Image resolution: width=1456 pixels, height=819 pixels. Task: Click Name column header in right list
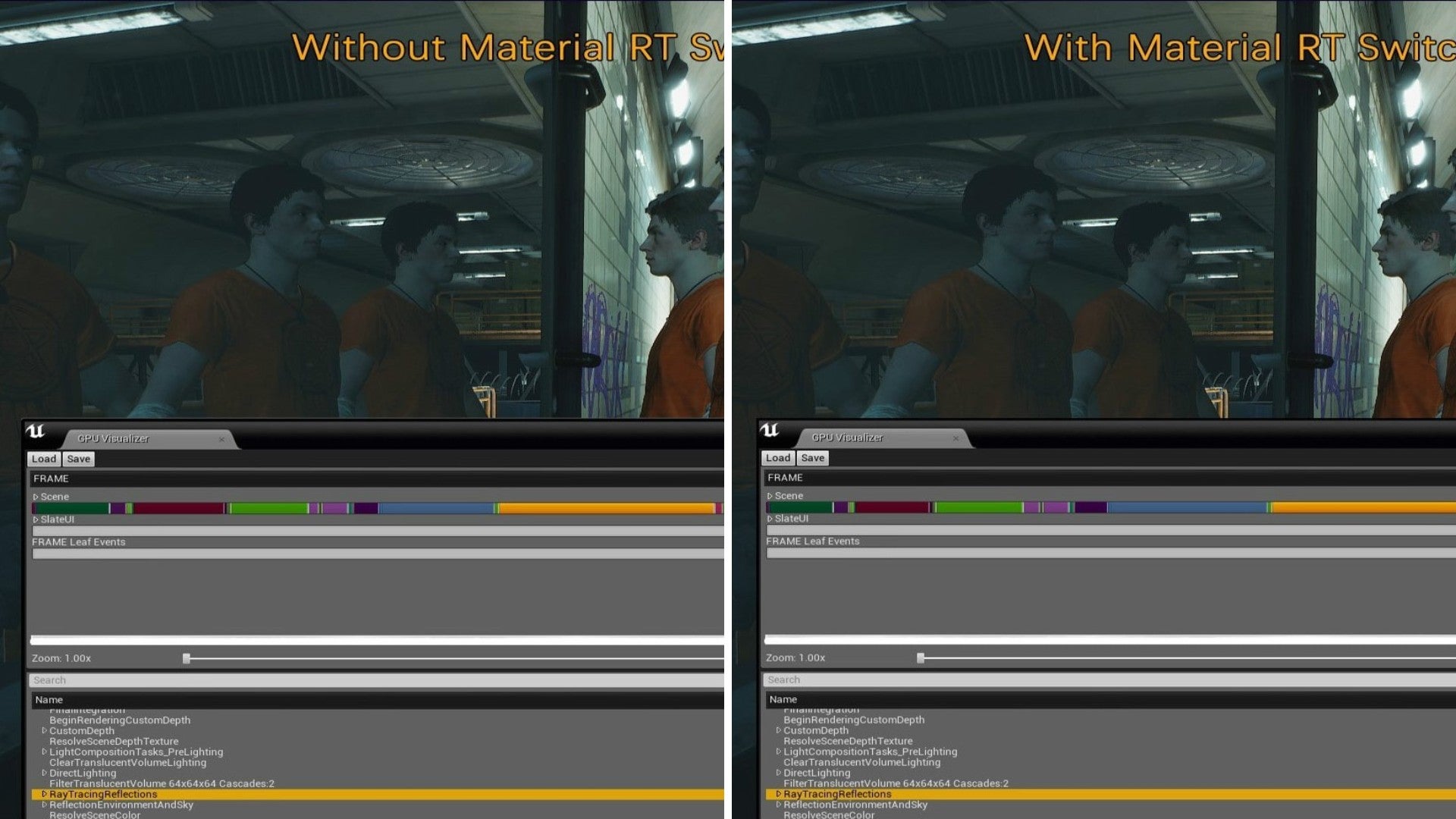[x=1111, y=700]
